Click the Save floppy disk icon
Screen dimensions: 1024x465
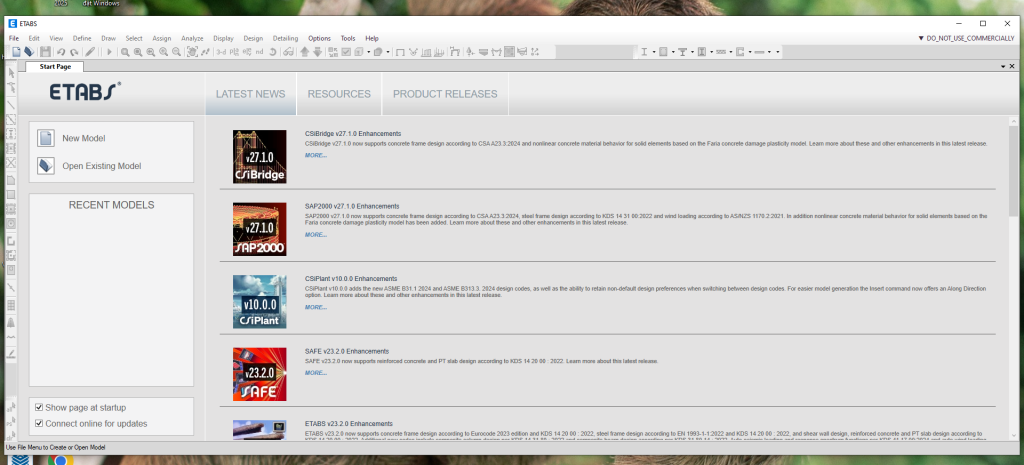(45, 52)
